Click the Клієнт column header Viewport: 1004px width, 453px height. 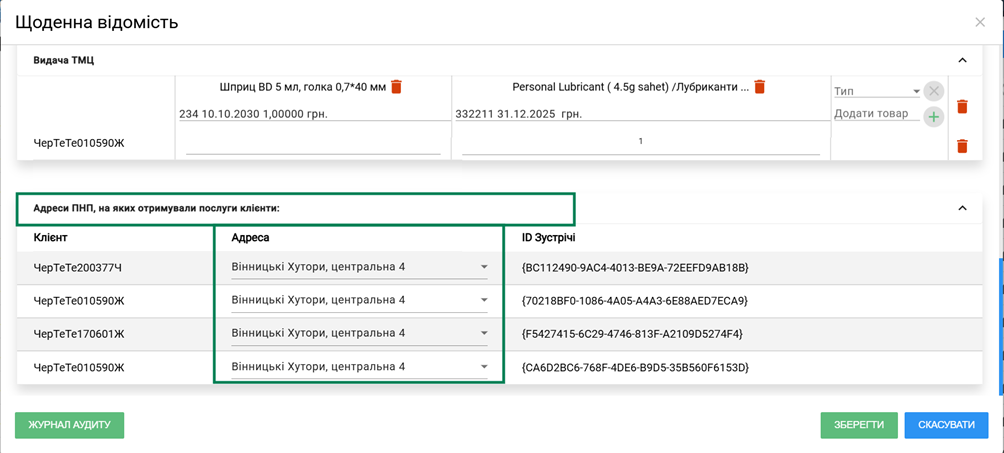click(x=51, y=238)
